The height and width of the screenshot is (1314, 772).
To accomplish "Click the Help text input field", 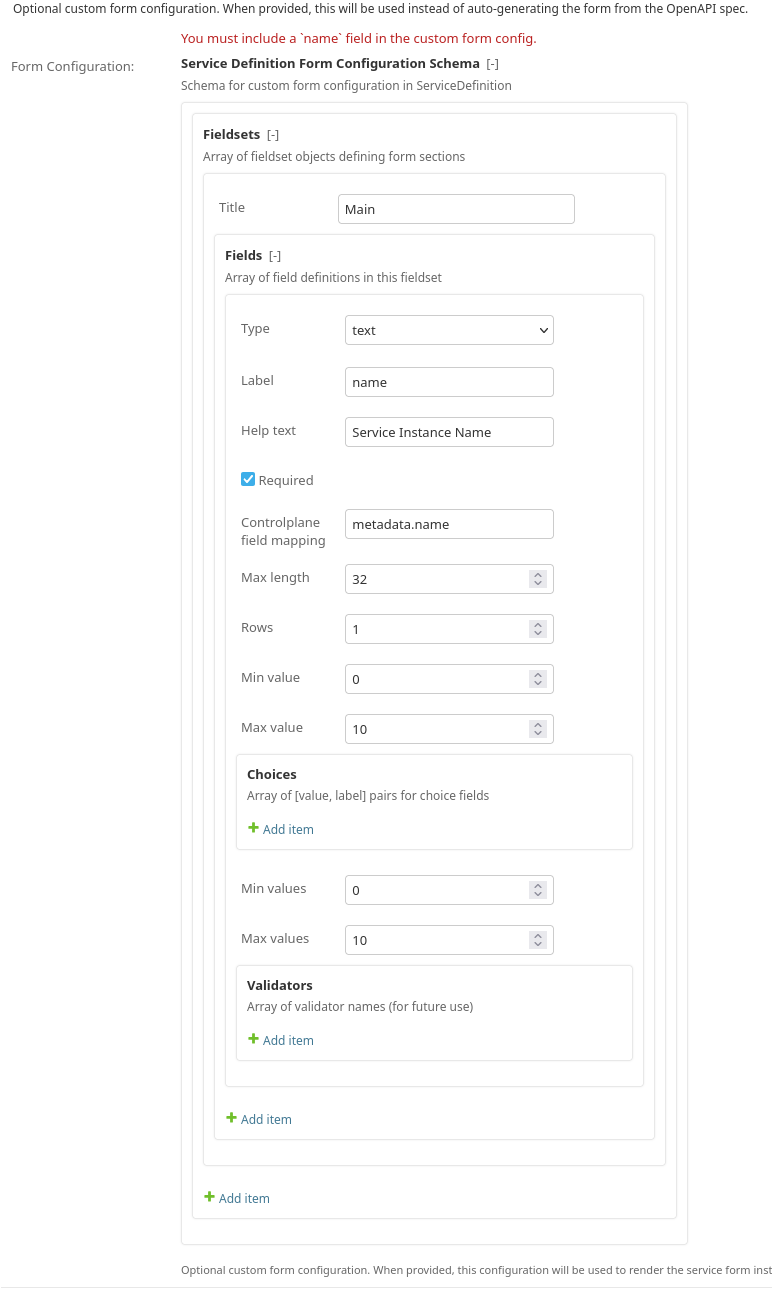I will [x=448, y=432].
